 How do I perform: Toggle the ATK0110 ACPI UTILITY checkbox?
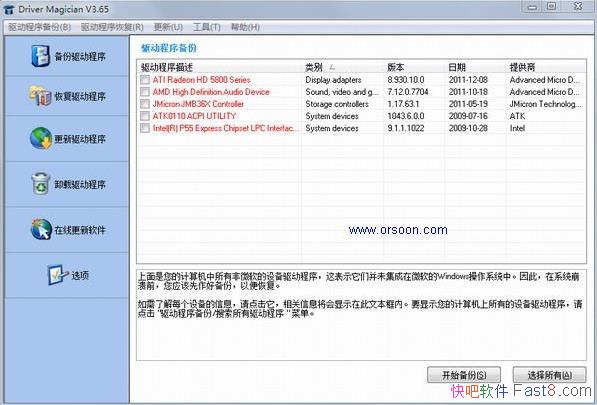(x=145, y=116)
